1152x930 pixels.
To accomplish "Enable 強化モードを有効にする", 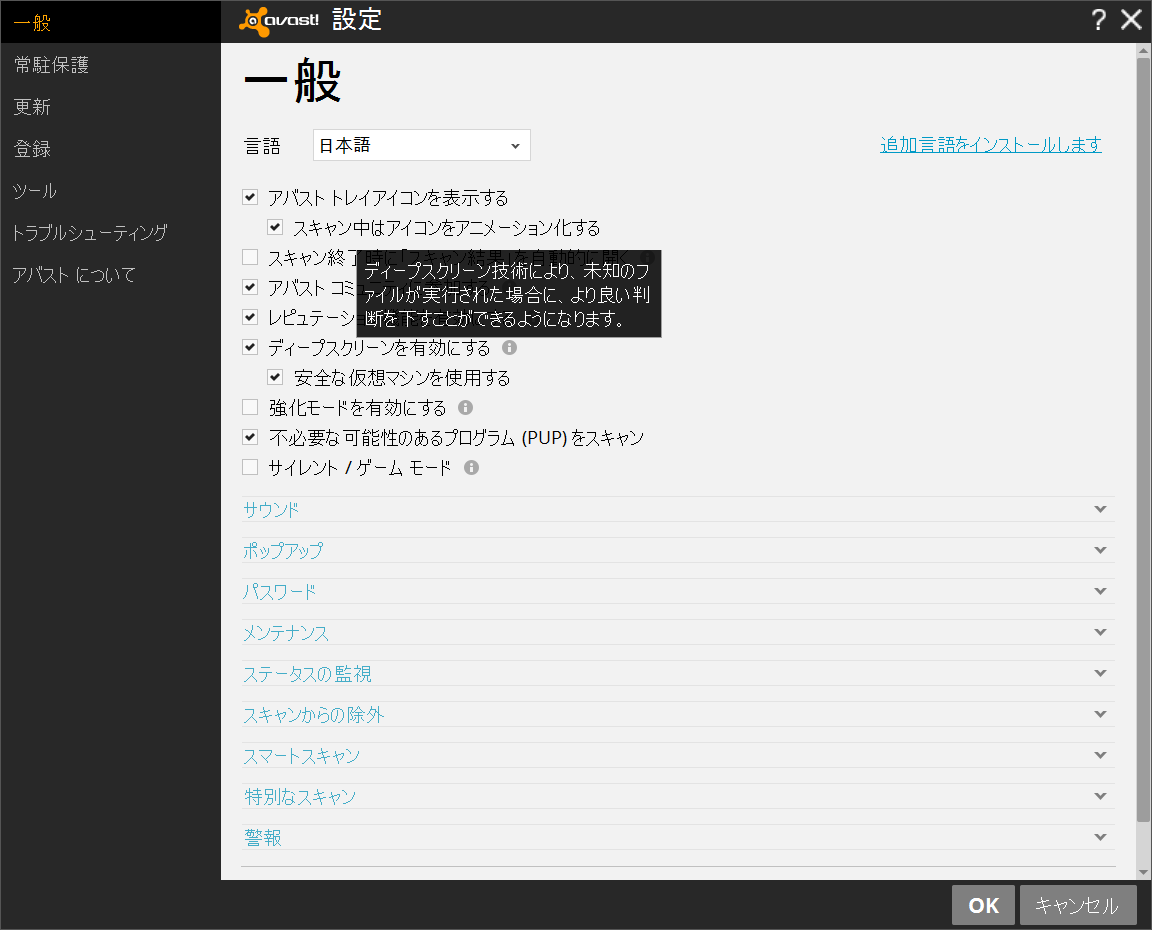I will (249, 407).
